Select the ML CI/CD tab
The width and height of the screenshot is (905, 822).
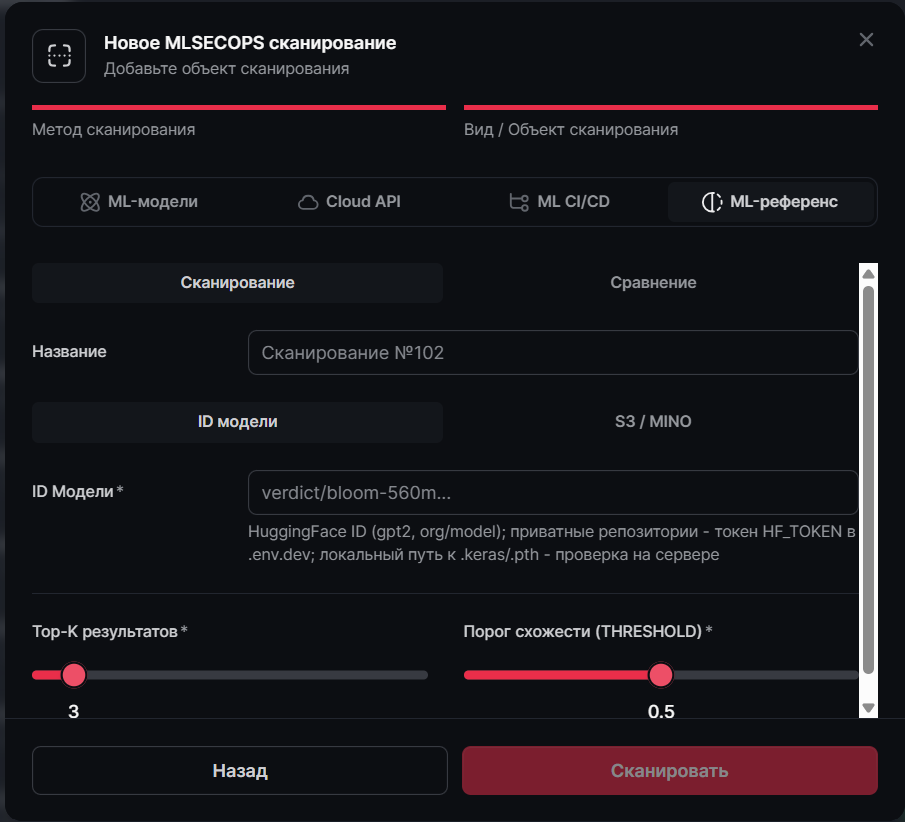point(559,201)
